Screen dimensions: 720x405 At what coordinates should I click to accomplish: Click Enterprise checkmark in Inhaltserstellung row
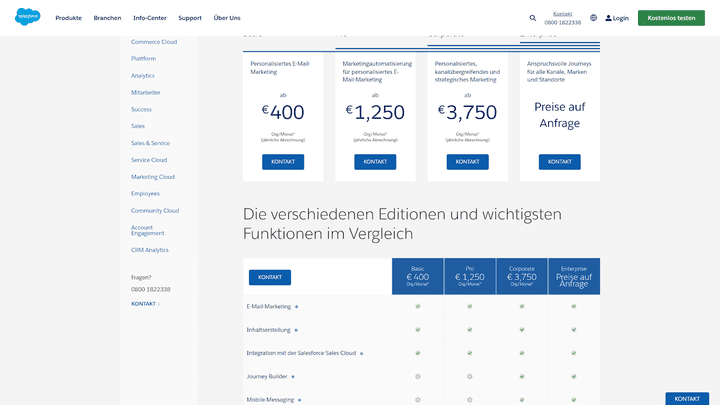click(x=574, y=330)
